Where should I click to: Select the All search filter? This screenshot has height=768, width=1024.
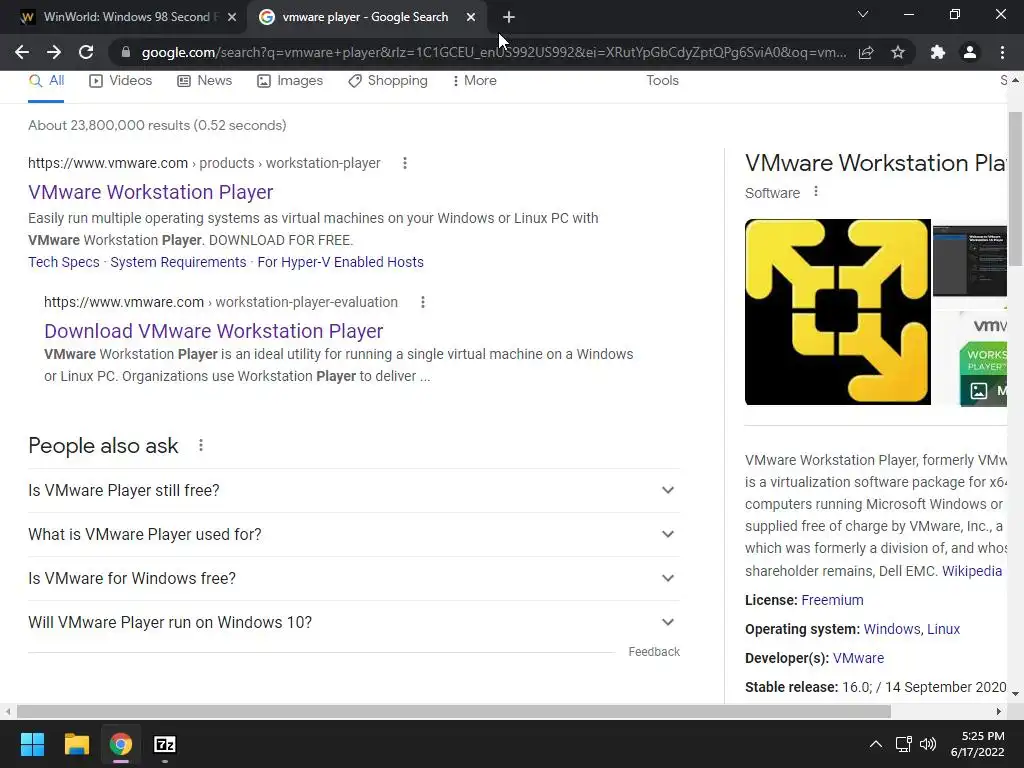pos(46,80)
